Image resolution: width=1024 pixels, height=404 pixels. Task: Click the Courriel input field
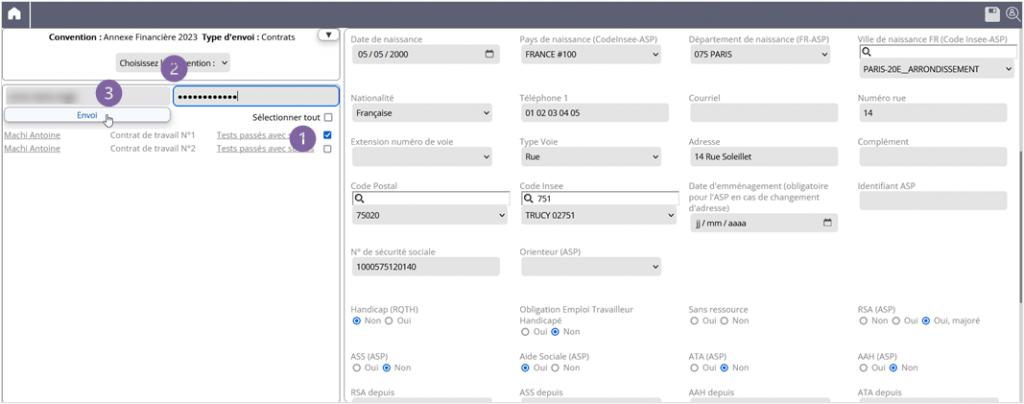pyautogui.click(x=763, y=113)
